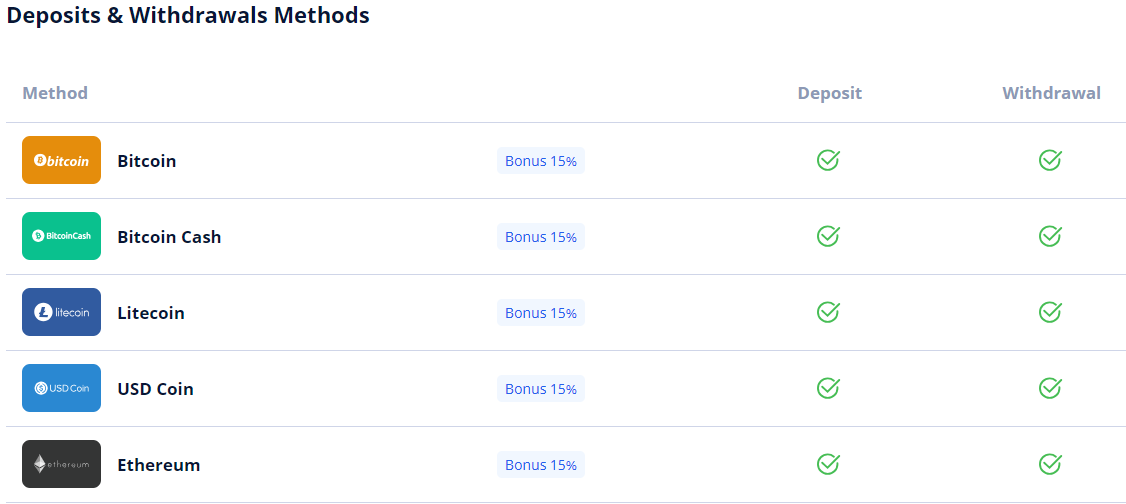Screen dimensions: 1126x504
Task: Select the USD Coin method name
Action: 156,389
